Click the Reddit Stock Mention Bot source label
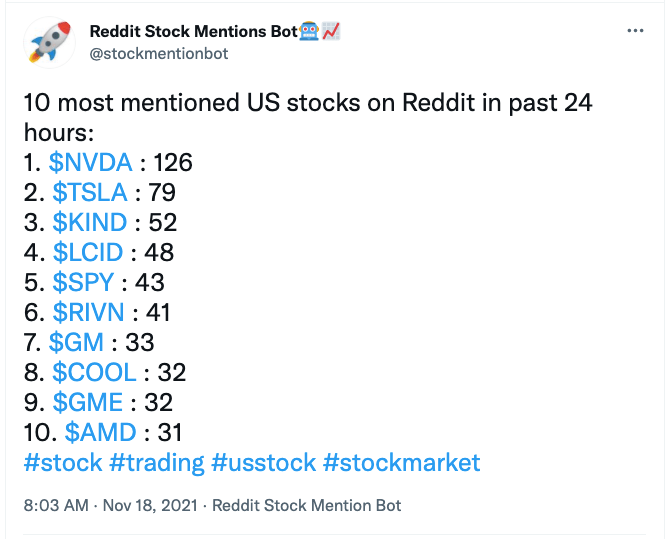Viewport: 671px width, 539px height. 307,506
